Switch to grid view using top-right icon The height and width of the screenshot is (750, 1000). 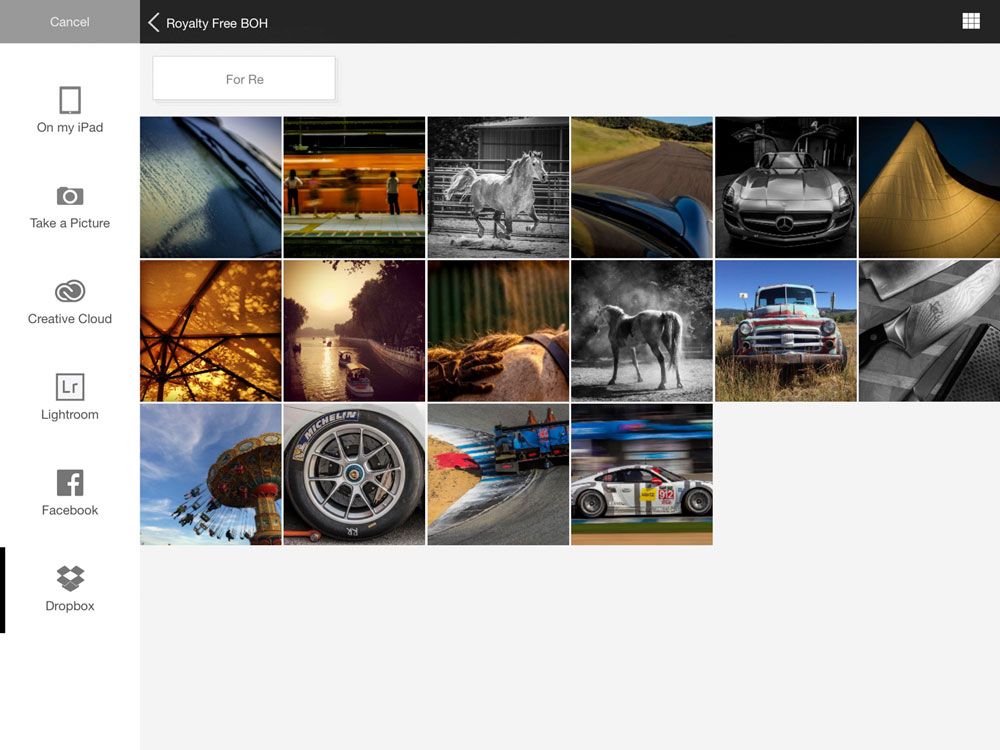(x=971, y=21)
